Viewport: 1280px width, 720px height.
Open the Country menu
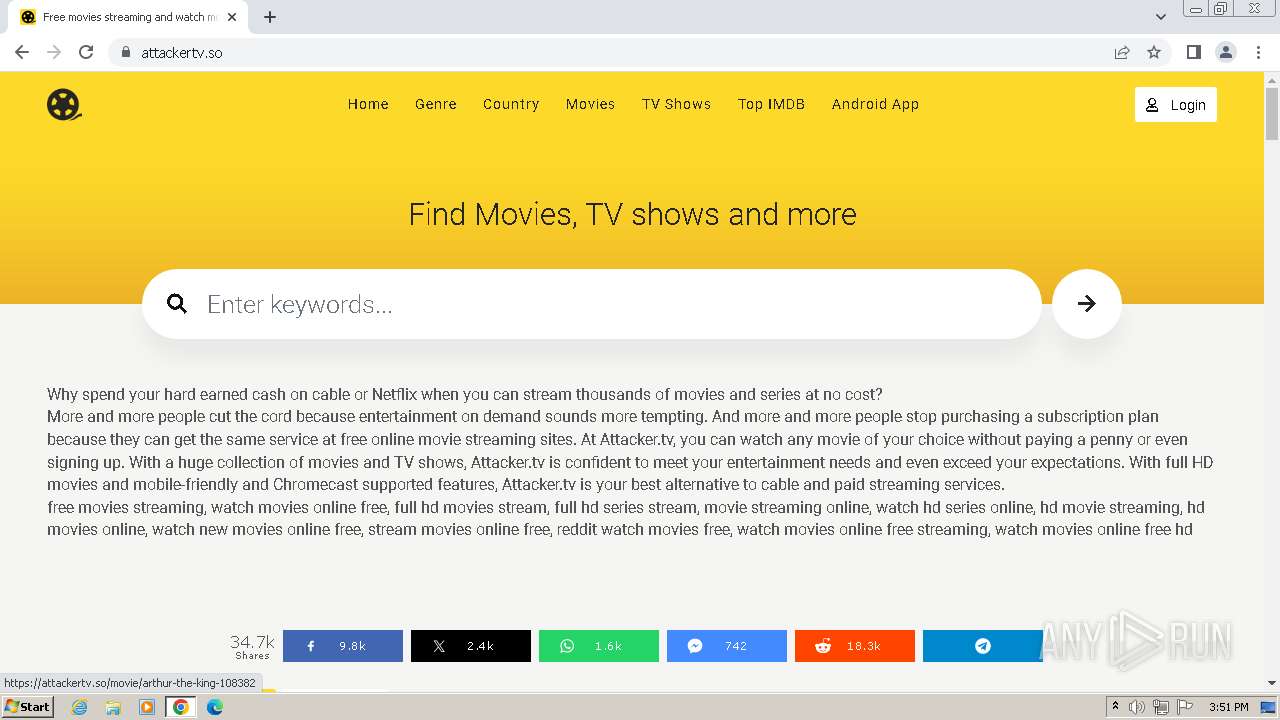pos(511,104)
